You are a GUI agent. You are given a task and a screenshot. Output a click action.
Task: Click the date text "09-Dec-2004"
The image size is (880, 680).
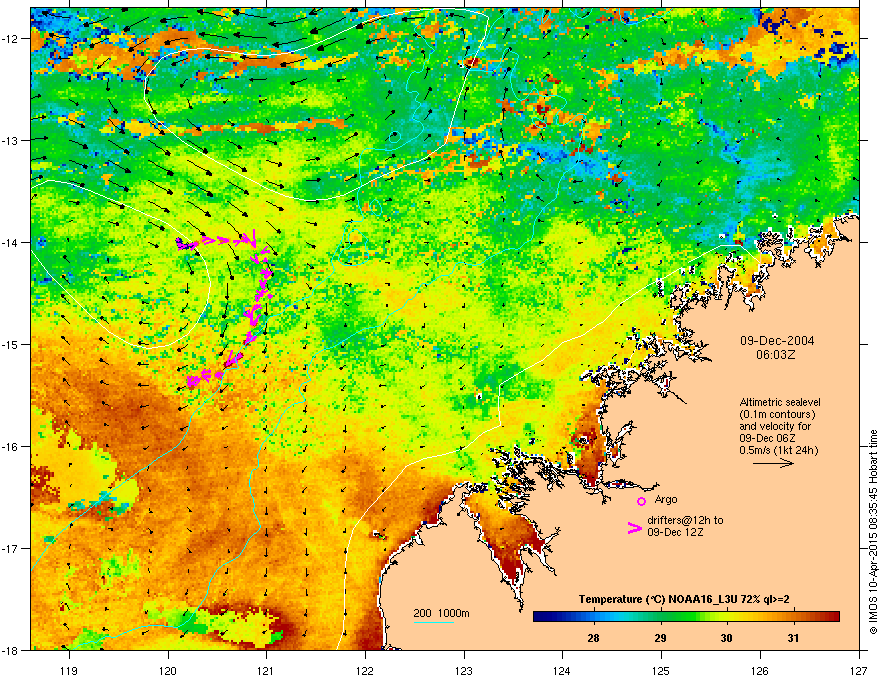(777, 341)
